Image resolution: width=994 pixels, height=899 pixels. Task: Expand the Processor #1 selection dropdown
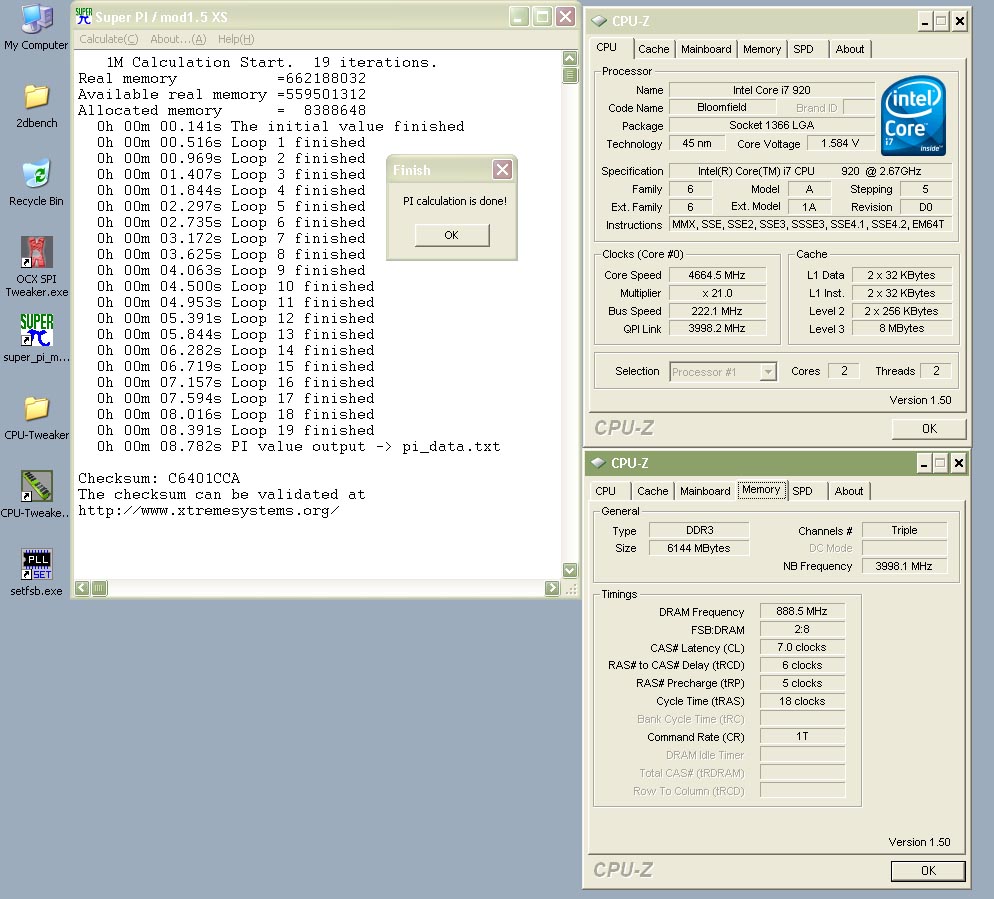(768, 372)
